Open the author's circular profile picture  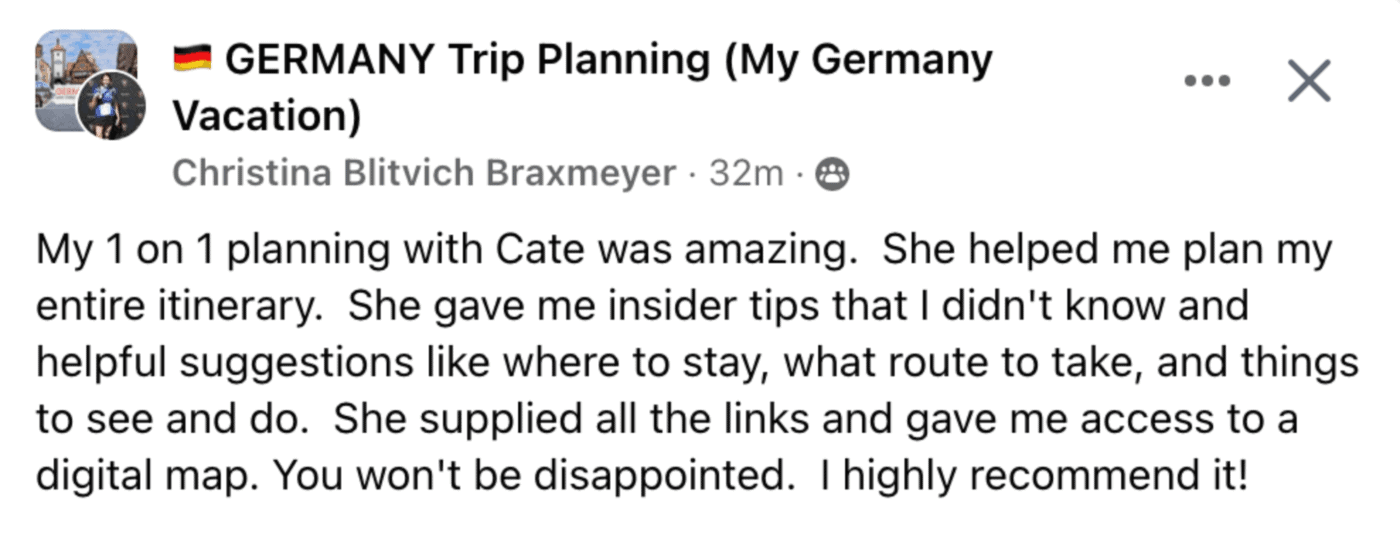coord(111,106)
